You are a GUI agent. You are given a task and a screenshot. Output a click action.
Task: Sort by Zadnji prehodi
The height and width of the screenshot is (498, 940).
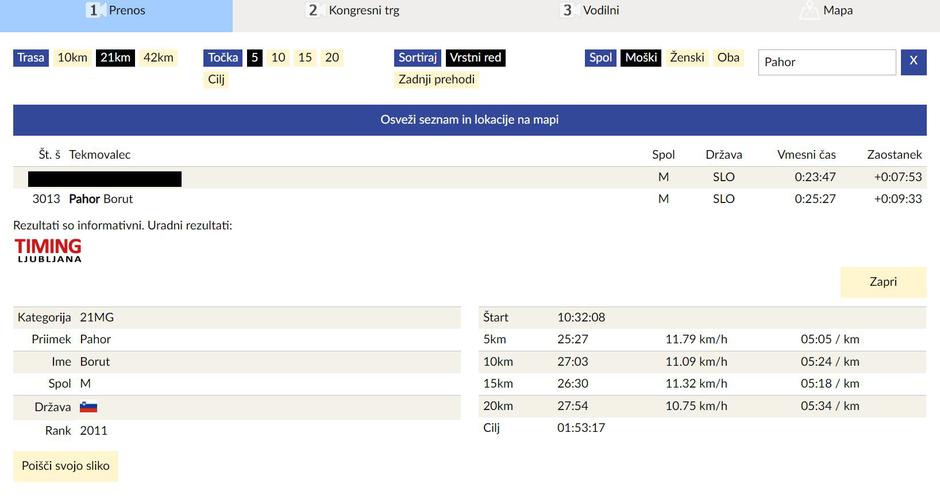(436, 79)
